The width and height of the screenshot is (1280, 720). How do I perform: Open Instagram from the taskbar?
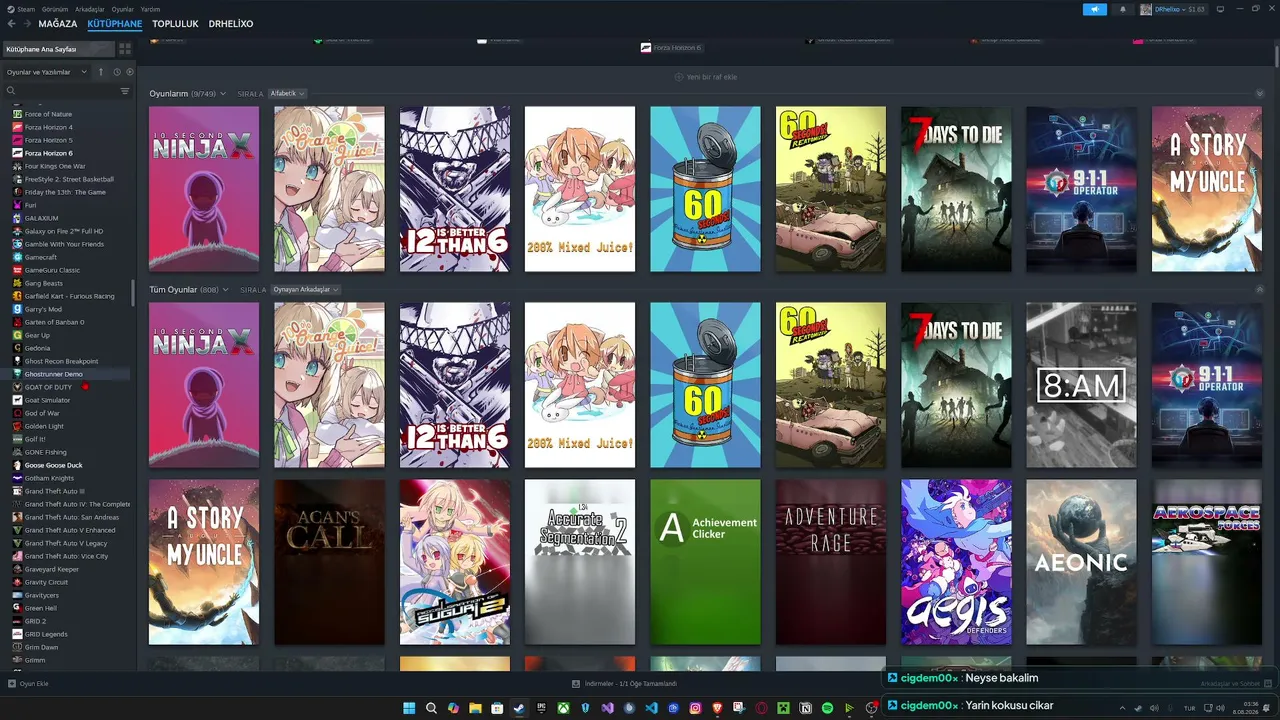(x=695, y=708)
